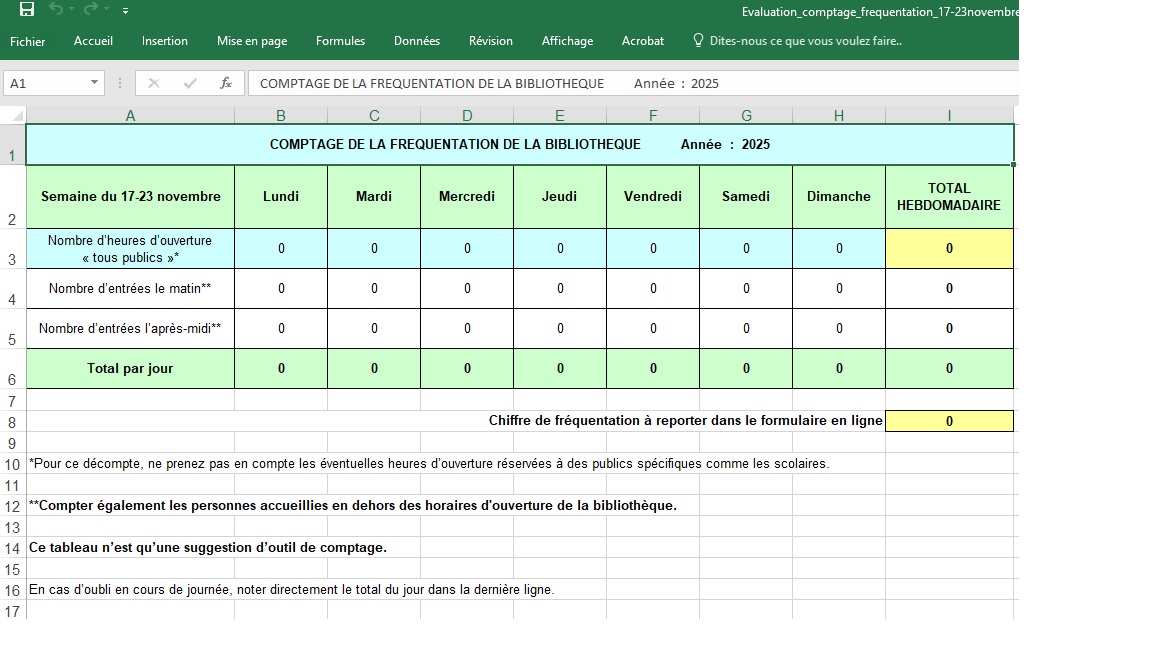1152x648 pixels.
Task: Go to the Acrobat ribbon tab
Action: click(643, 41)
